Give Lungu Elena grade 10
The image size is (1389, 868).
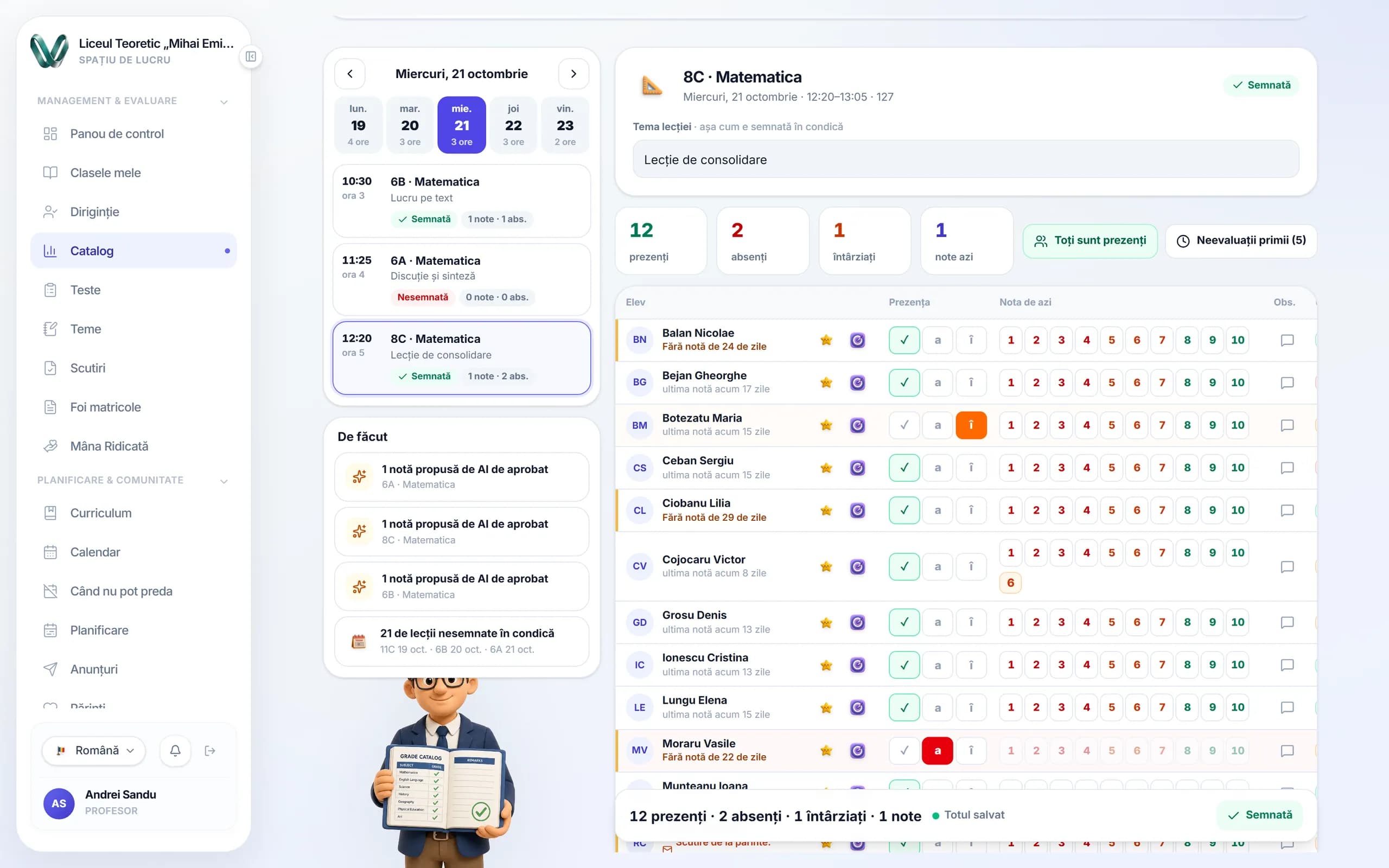pos(1237,707)
